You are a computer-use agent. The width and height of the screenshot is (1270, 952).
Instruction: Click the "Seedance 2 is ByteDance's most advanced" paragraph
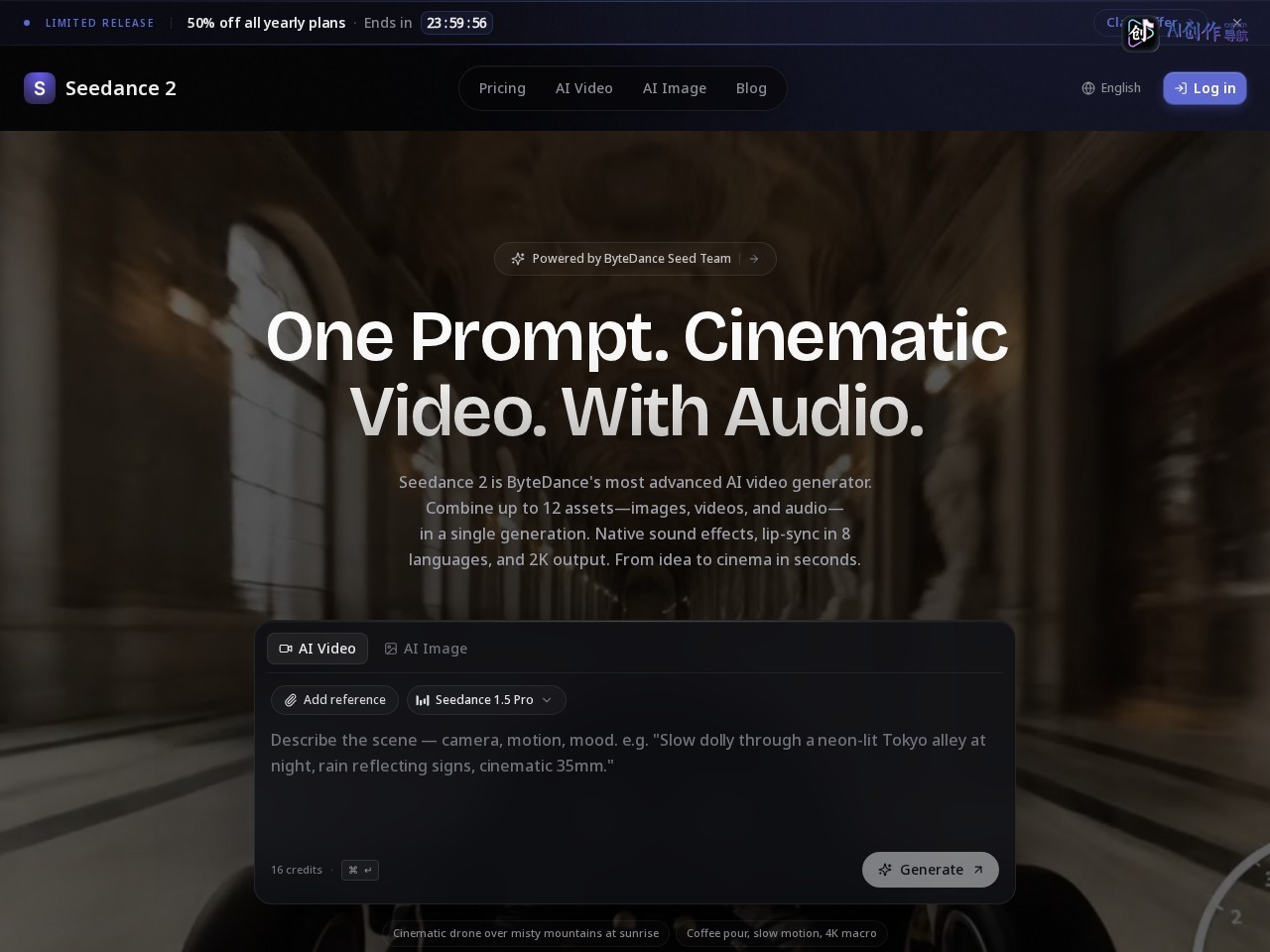tap(635, 521)
